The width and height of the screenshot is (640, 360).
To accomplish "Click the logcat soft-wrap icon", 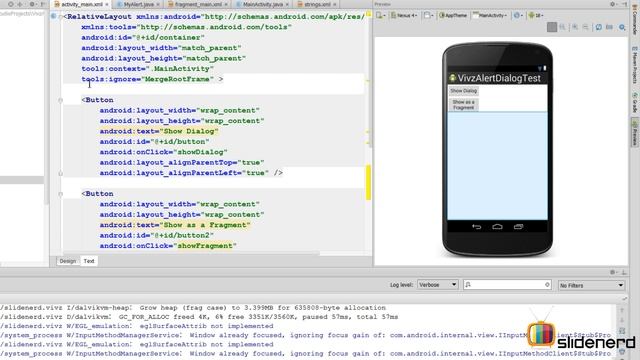I will [622, 331].
